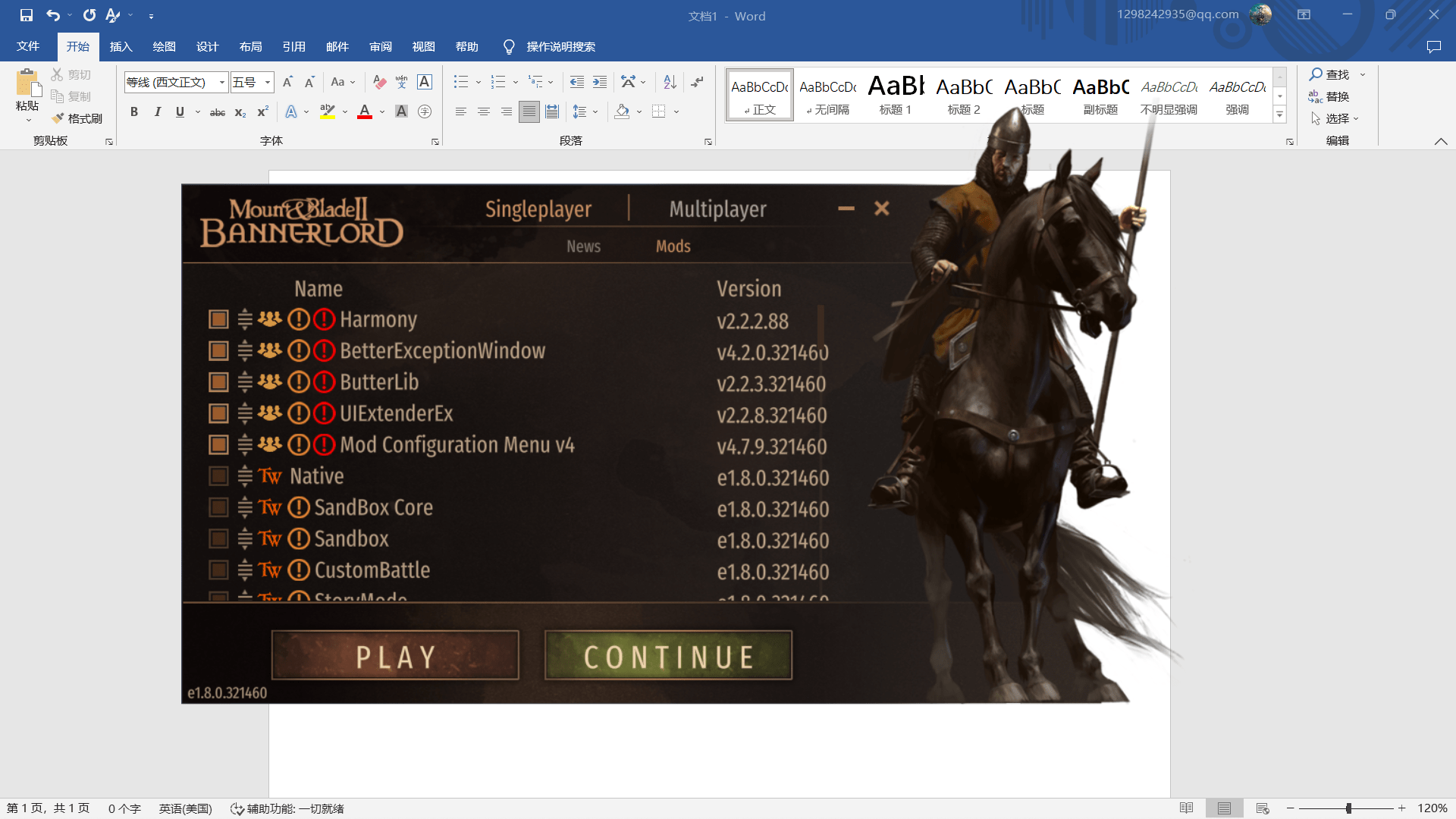The image size is (1456, 819).
Task: Adjust zoom slider handle
Action: click(x=1349, y=808)
